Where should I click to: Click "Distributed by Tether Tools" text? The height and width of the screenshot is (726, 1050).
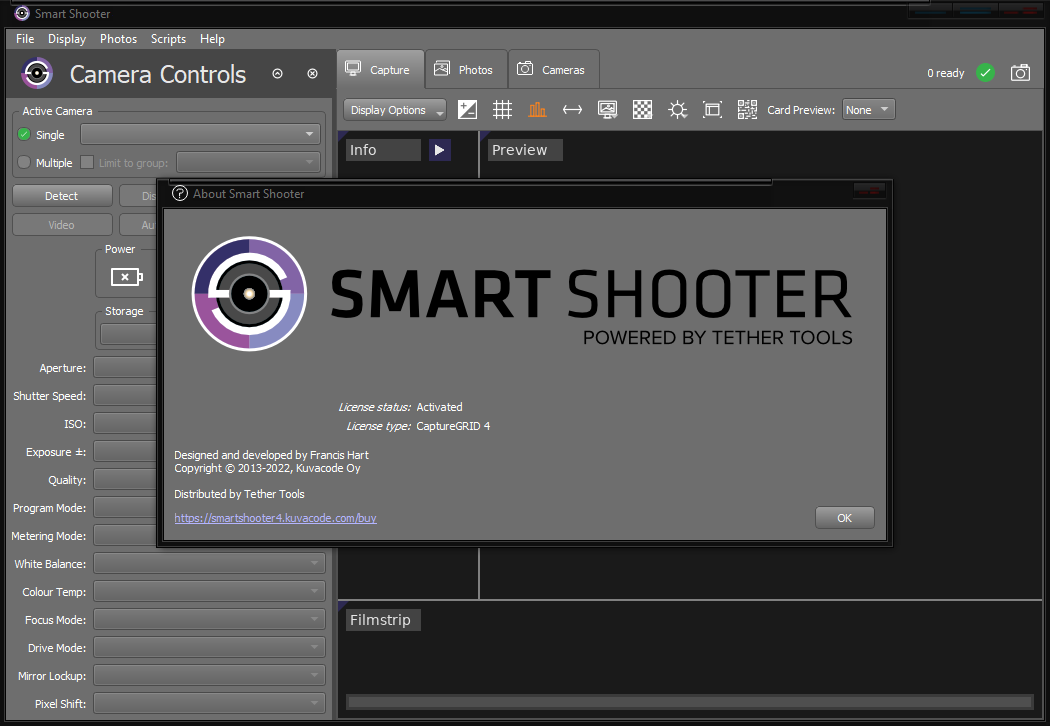(x=239, y=494)
